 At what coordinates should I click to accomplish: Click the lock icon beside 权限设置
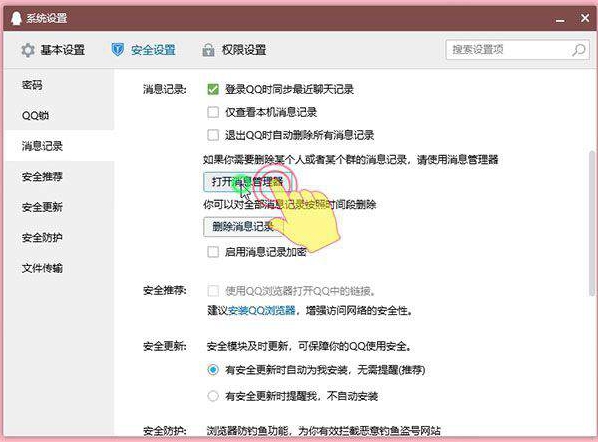tap(208, 50)
